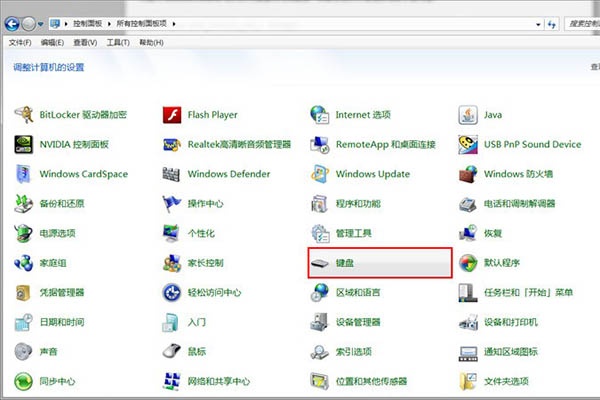The height and width of the screenshot is (400, 600).
Task: Open the Flash Player icon
Action: 172,115
